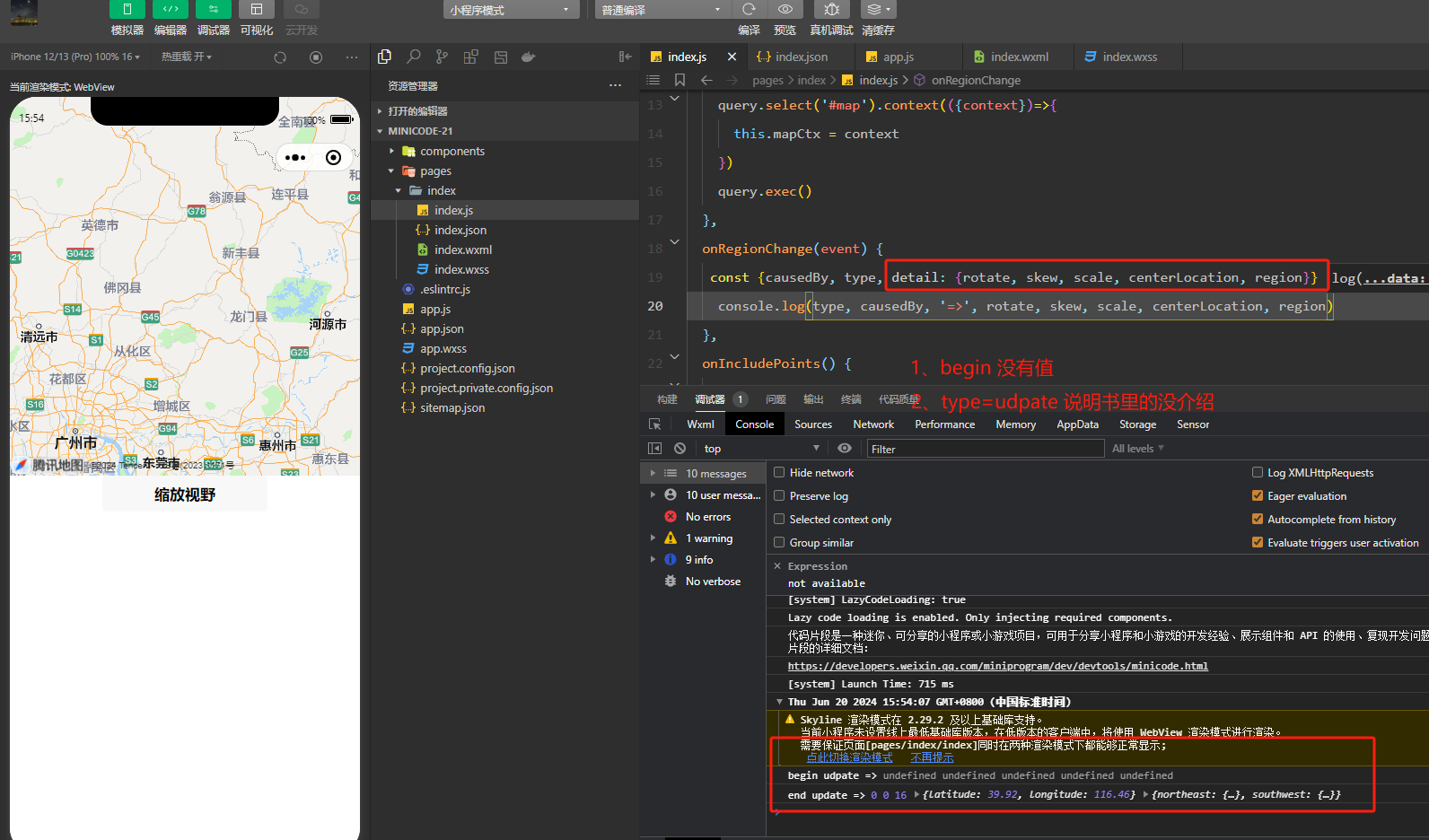Click the preview (预览) eye icon
1429x840 pixels.
[x=785, y=10]
